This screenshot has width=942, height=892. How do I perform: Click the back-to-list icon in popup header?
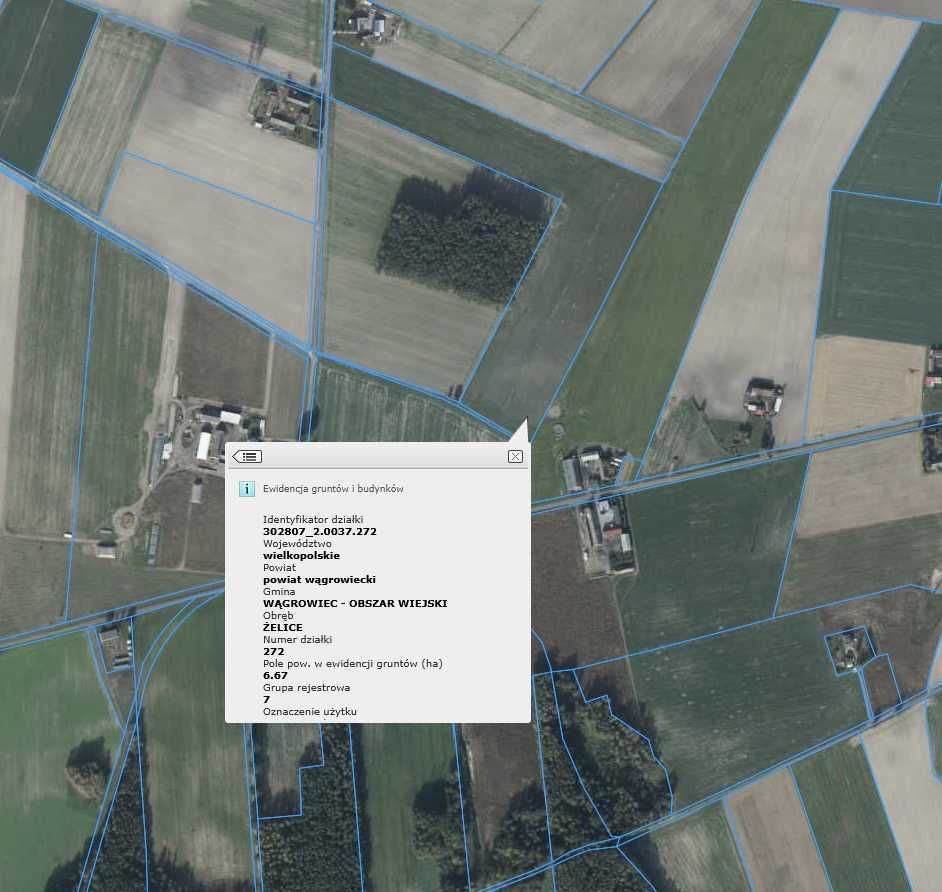click(247, 457)
